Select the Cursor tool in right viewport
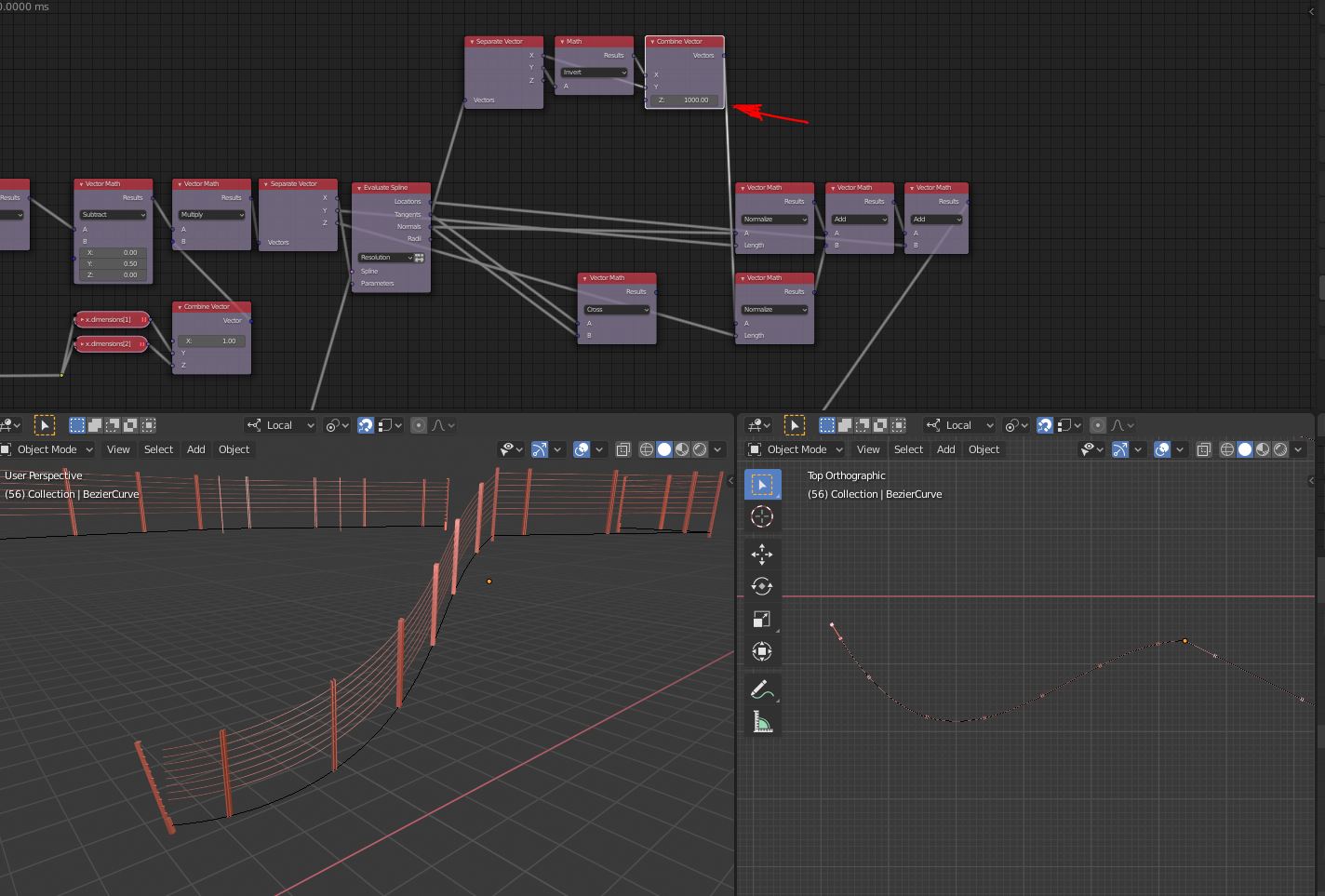This screenshot has height=896, width=1325. (x=762, y=517)
